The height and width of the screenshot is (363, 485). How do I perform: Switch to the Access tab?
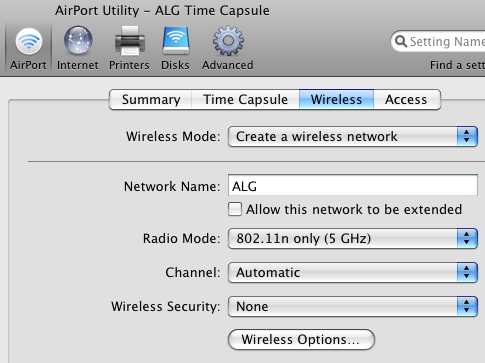click(x=407, y=99)
